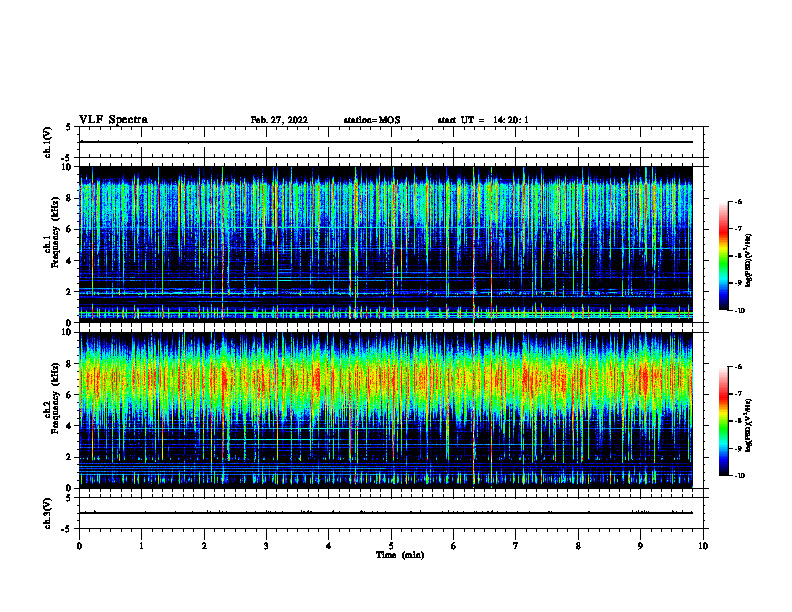The height and width of the screenshot is (612, 792).
Task: Click time axis tick label "6"
Action: (454, 546)
